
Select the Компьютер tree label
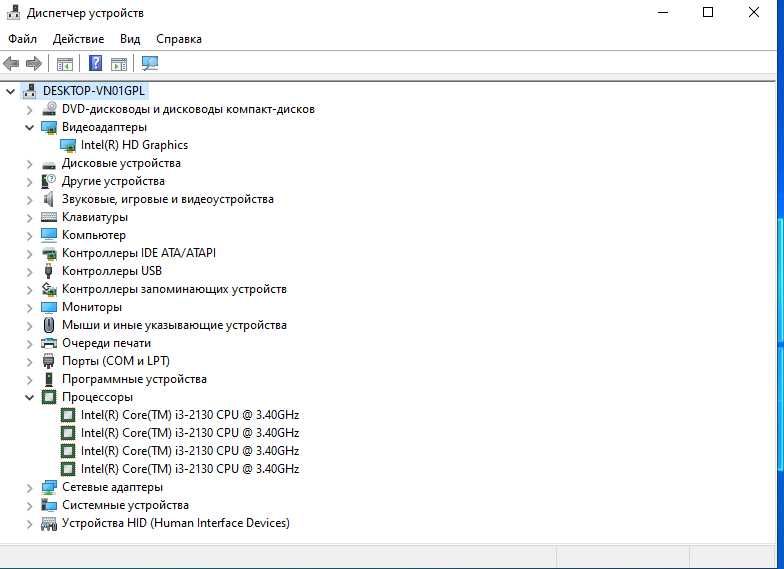tap(94, 235)
